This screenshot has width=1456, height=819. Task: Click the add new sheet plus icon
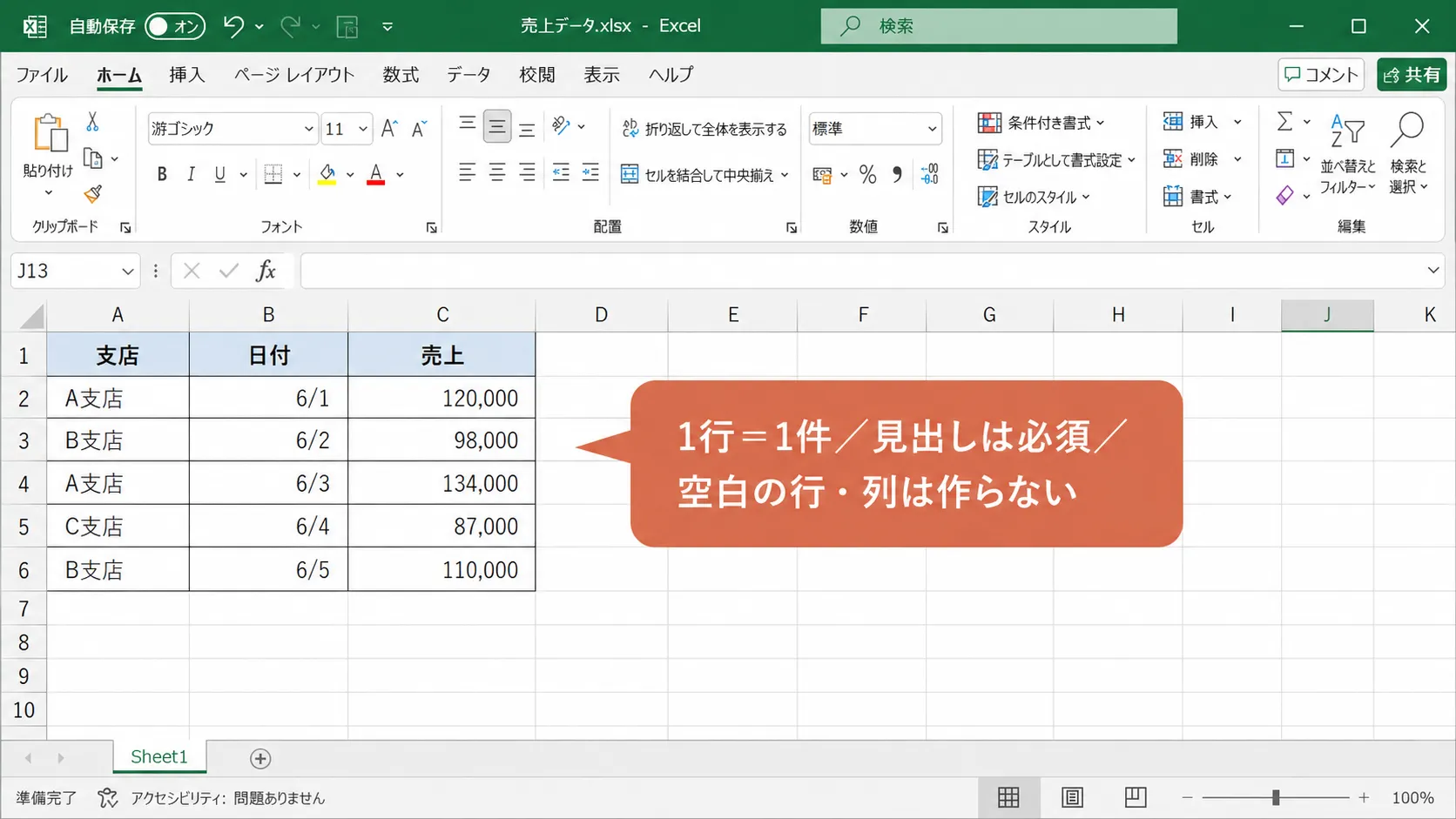(260, 759)
